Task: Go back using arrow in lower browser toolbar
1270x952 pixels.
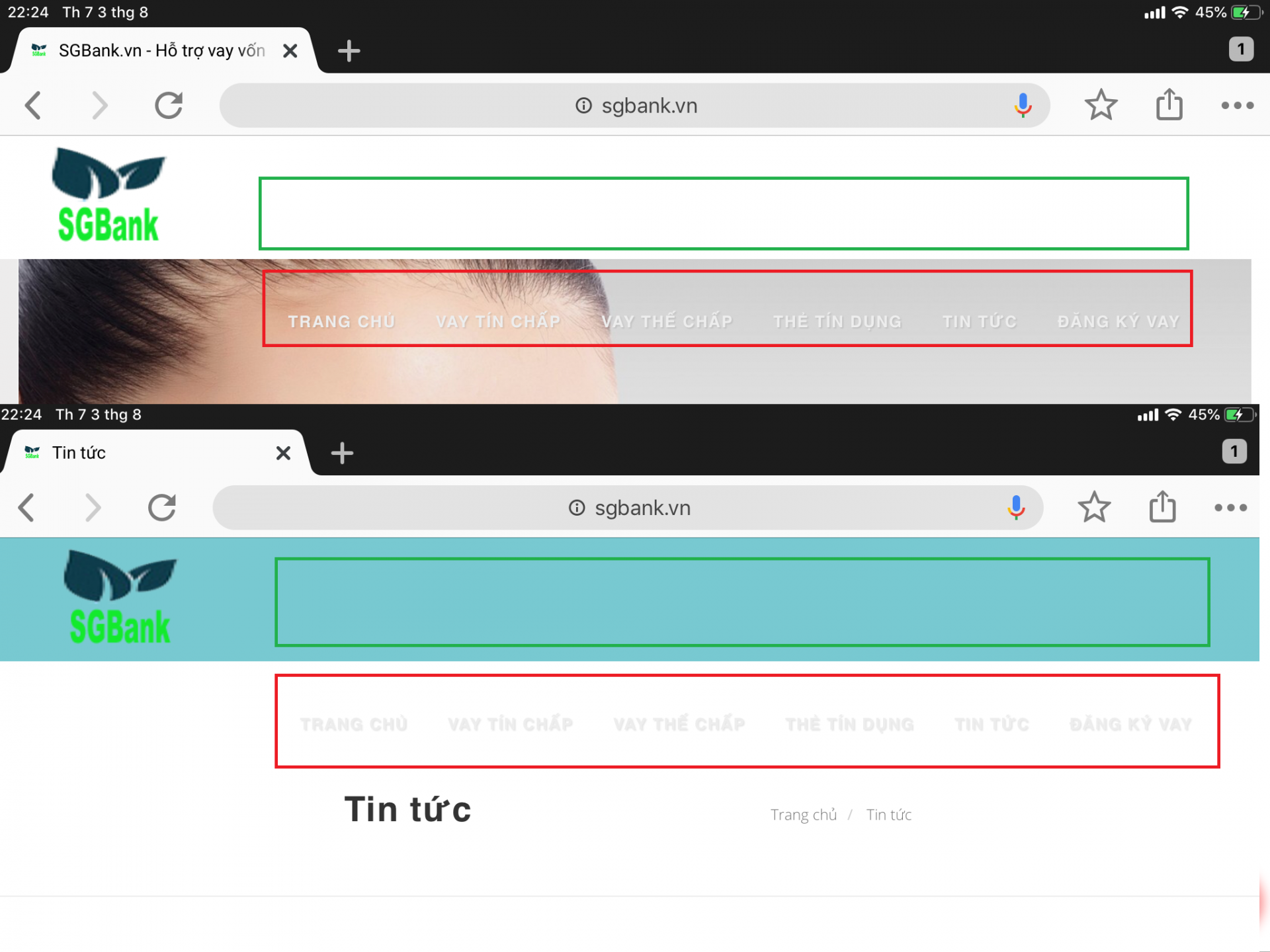Action: click(26, 508)
